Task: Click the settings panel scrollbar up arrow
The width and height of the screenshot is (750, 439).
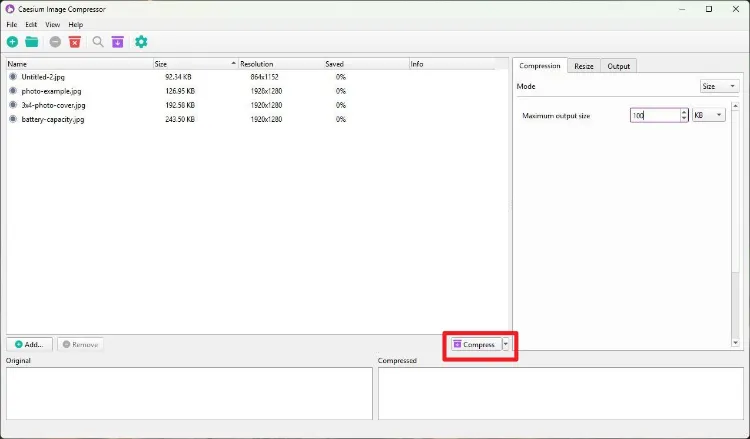Action: [x=735, y=106]
